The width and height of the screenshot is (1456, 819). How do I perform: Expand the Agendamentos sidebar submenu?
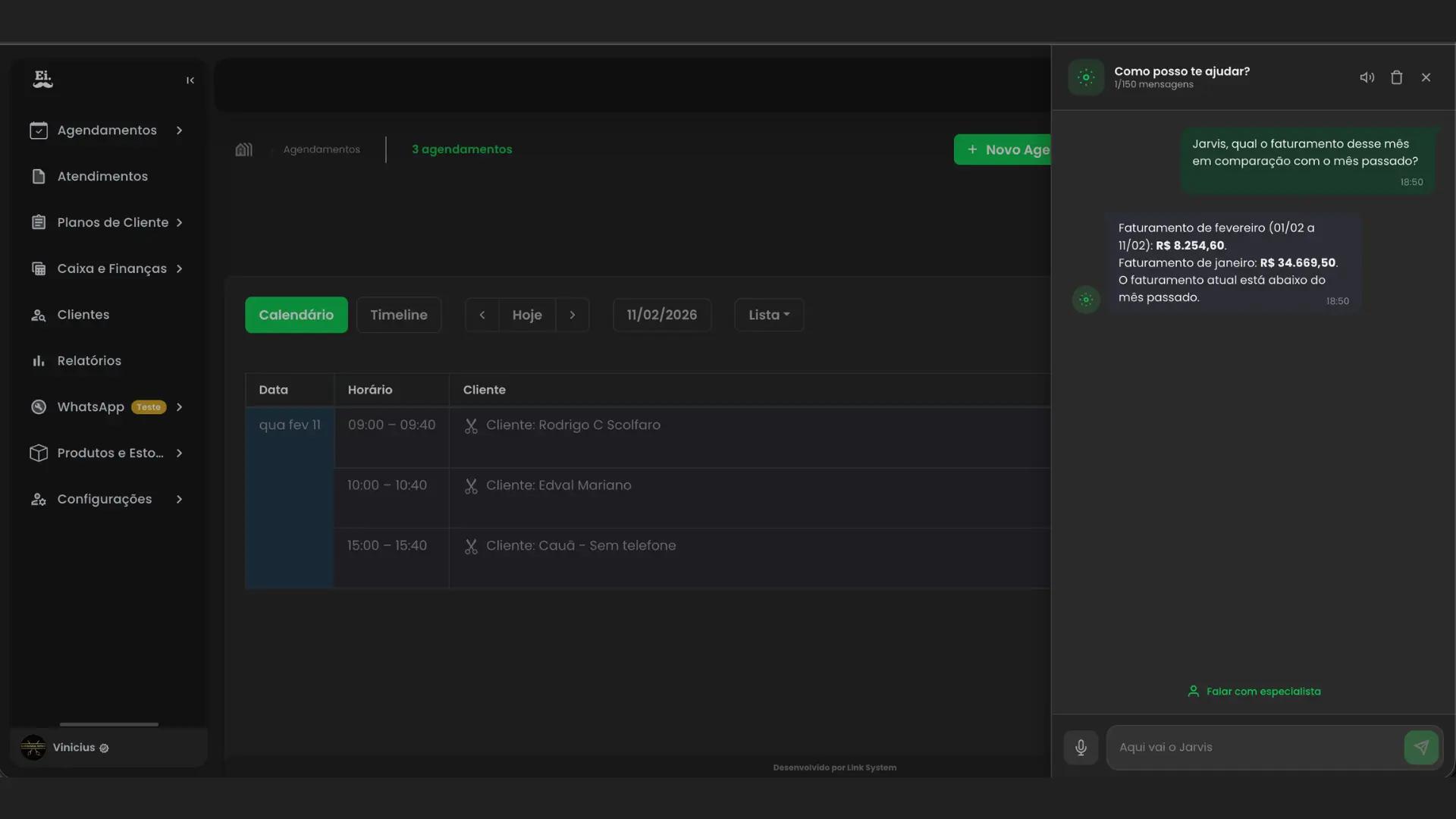[x=179, y=130]
